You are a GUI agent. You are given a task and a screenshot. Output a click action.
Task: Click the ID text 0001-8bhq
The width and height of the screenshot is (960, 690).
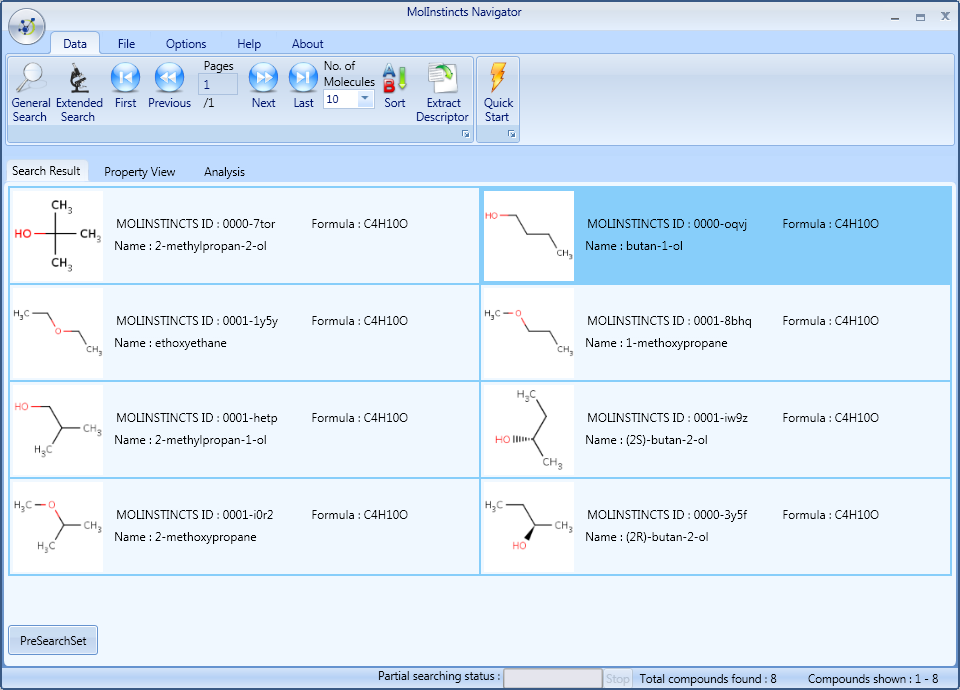coord(722,321)
